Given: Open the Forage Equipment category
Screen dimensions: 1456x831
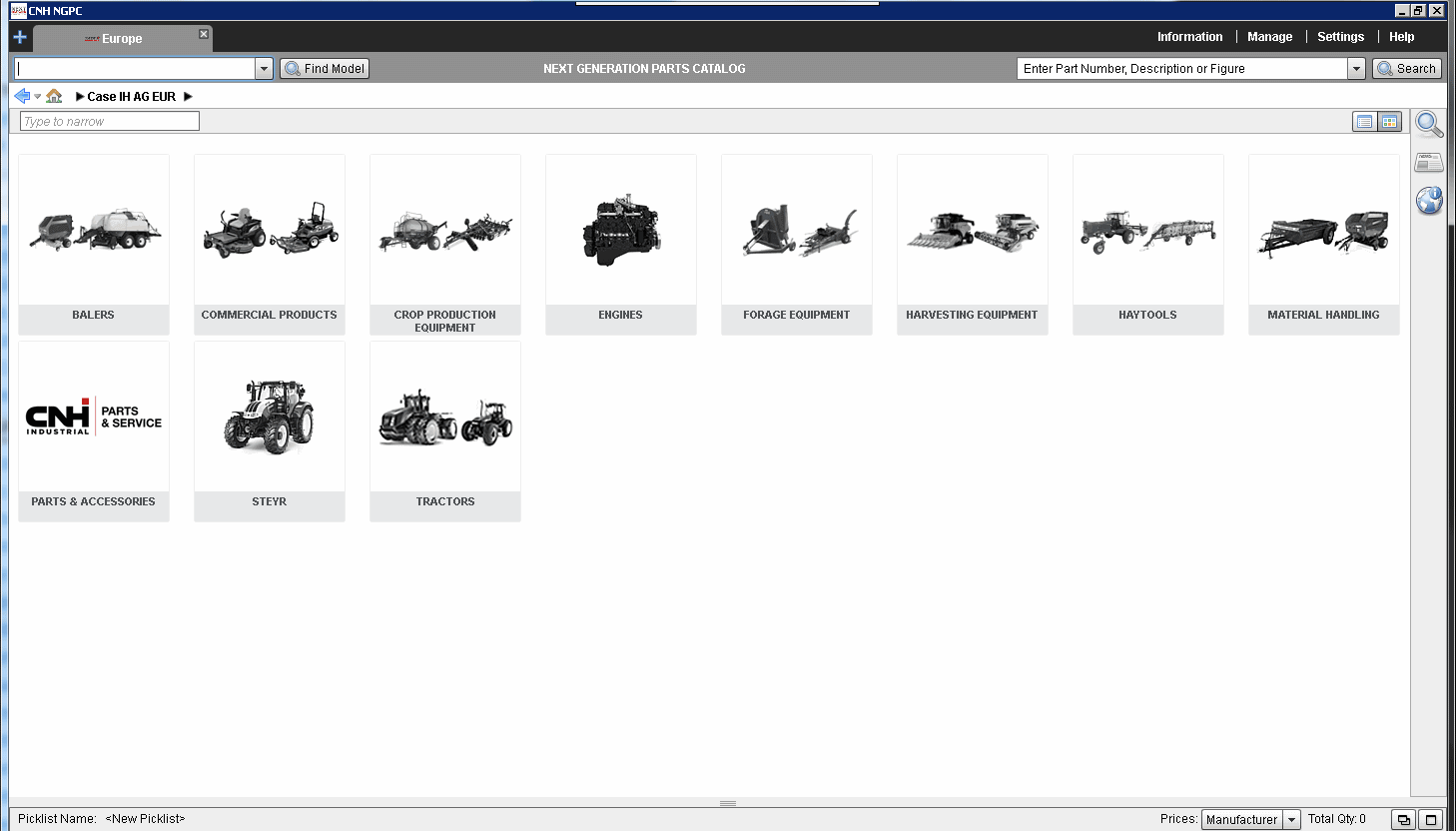Looking at the screenshot, I should coord(797,245).
